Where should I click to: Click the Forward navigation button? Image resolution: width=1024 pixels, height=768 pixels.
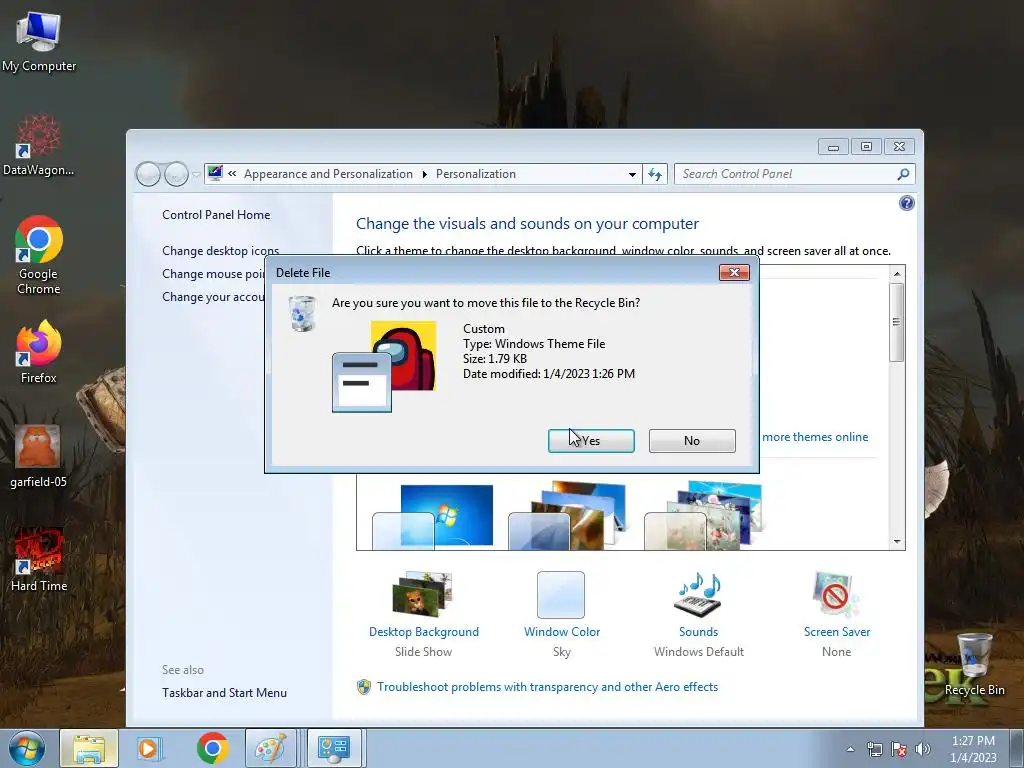[176, 174]
